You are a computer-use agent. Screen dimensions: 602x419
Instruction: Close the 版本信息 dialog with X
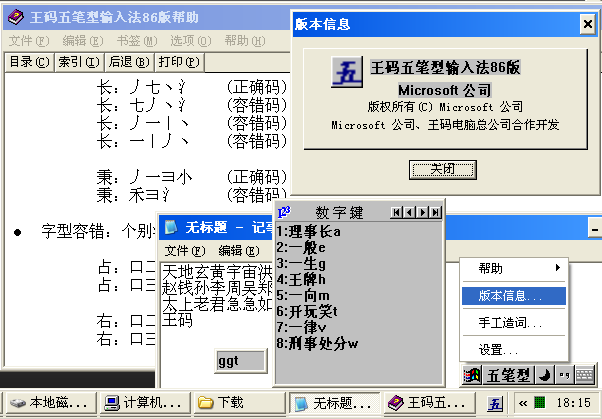pos(587,24)
